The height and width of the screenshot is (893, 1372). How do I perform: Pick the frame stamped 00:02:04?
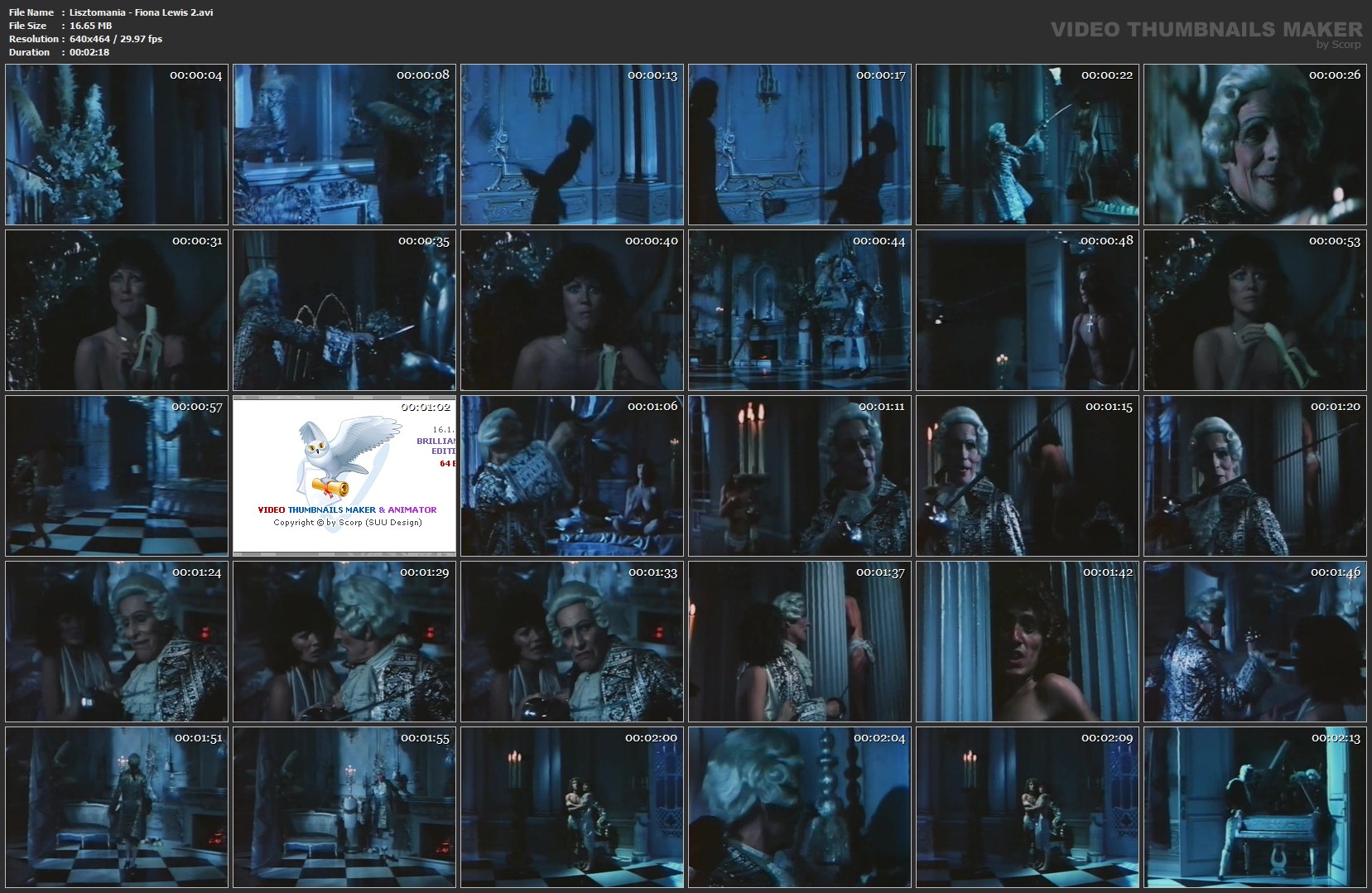pos(800,808)
